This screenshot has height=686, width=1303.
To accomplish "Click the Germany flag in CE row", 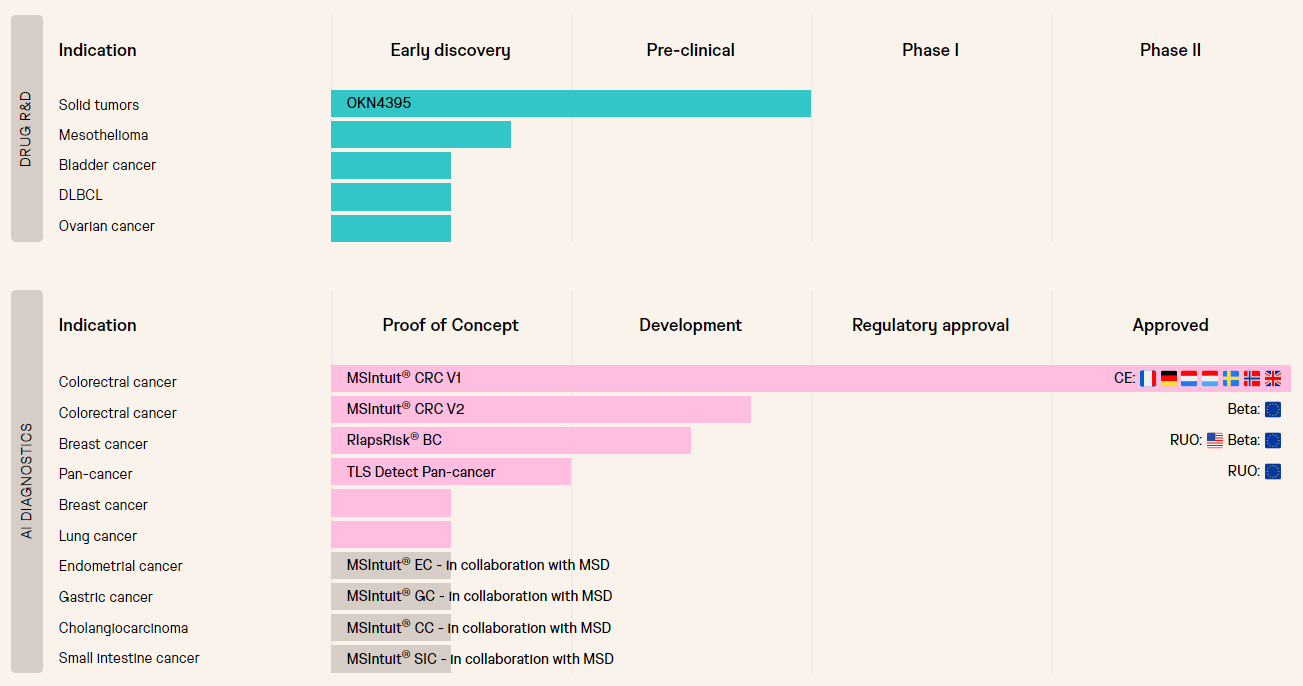I will coord(1169,378).
